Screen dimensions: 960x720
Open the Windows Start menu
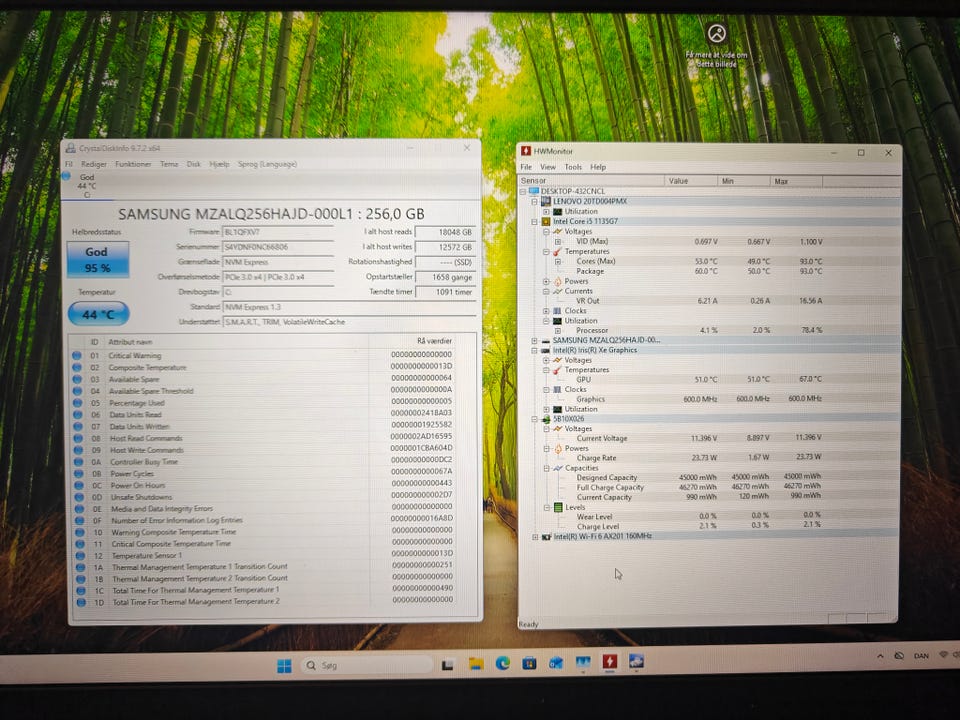(x=283, y=665)
